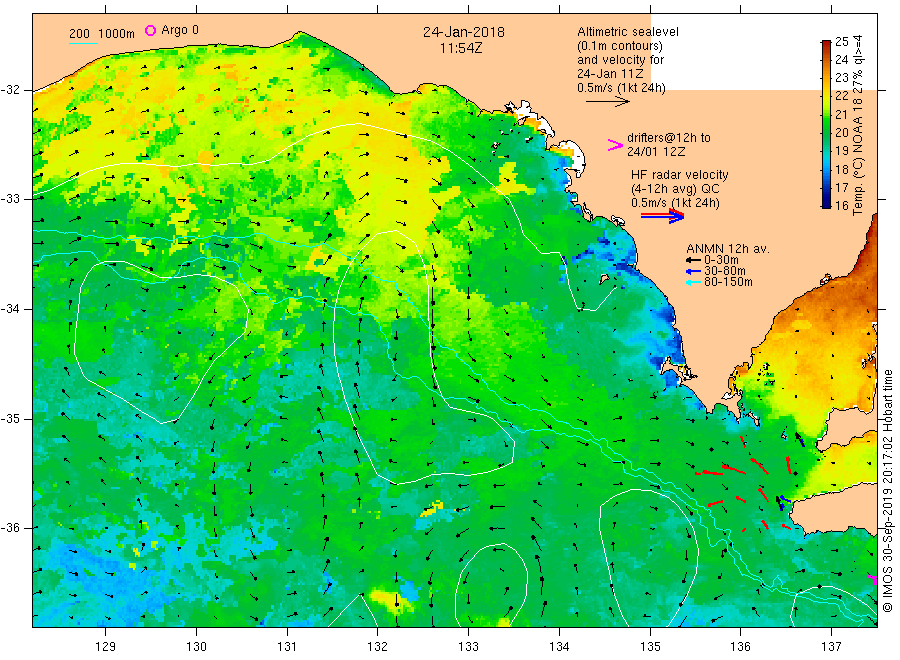Screen dimensions: 900x660
Task: Click the 'Argo 0' legend text
Action: 180,30
